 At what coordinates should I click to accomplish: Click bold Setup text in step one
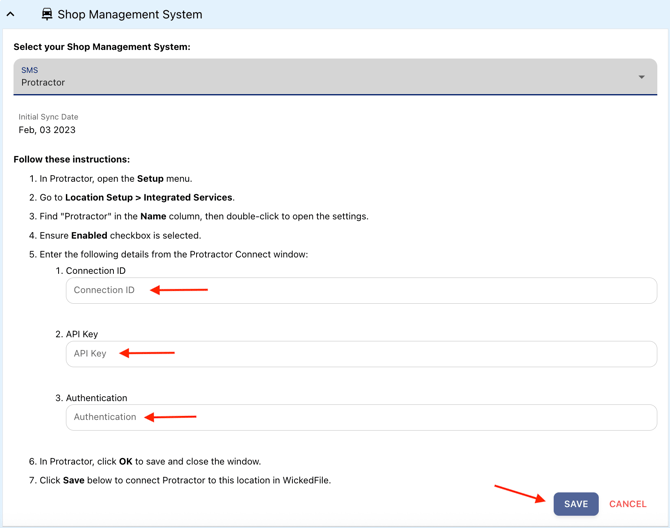(150, 179)
